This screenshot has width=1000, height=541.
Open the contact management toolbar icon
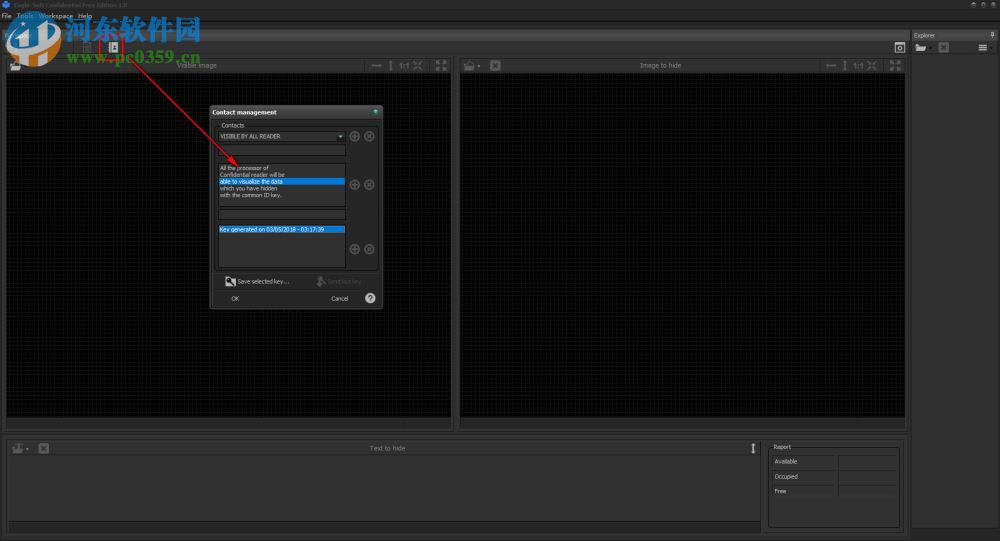[113, 47]
